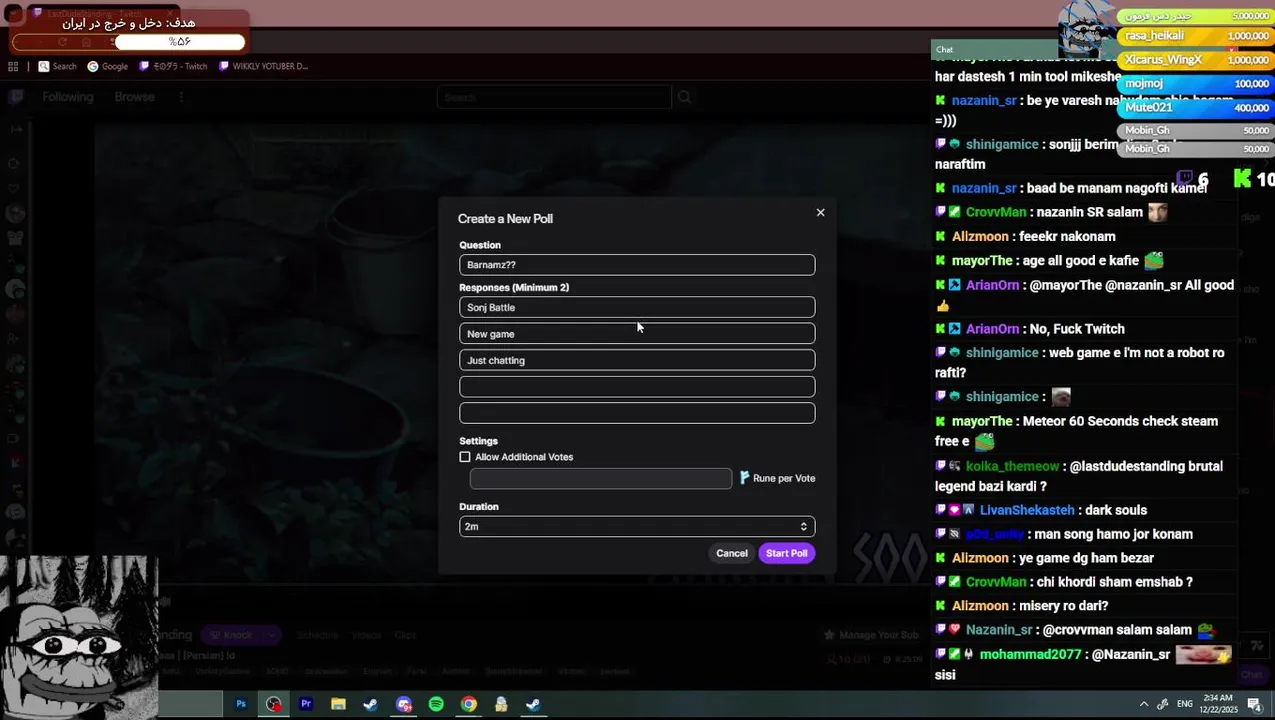Open the Twitch bookmark with Japanese title

click(x=173, y=66)
